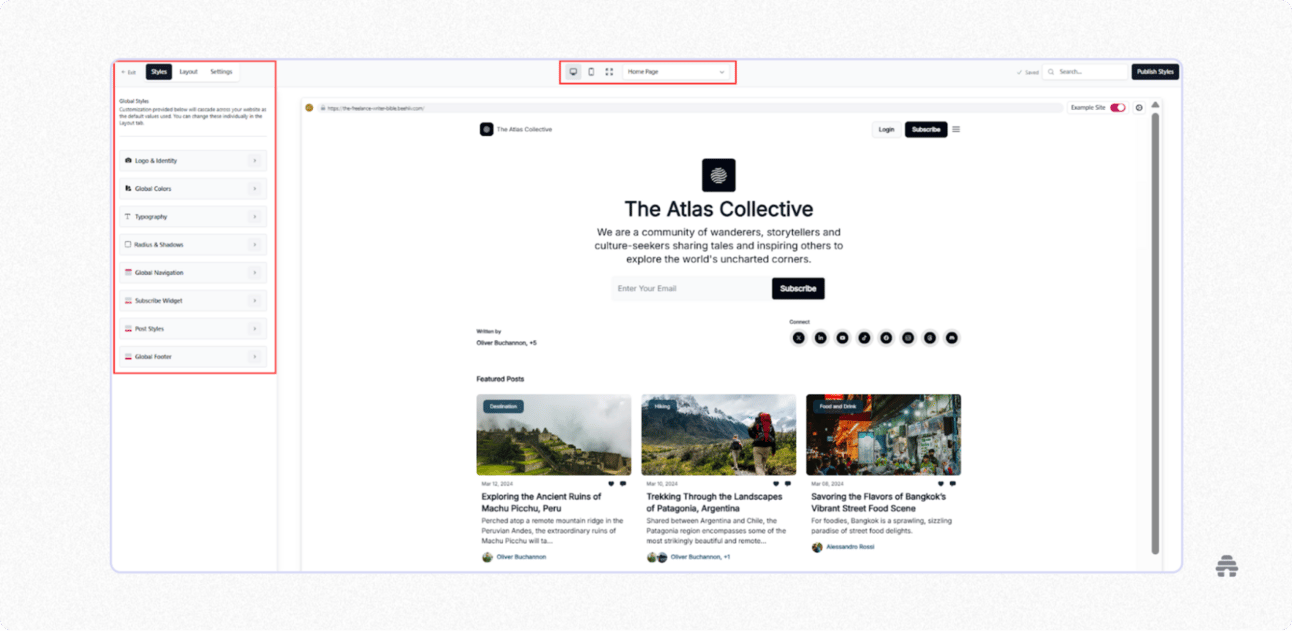Viewport: 1292px width, 631px height.
Task: Click heart icon on Bangkok post
Action: tap(940, 484)
